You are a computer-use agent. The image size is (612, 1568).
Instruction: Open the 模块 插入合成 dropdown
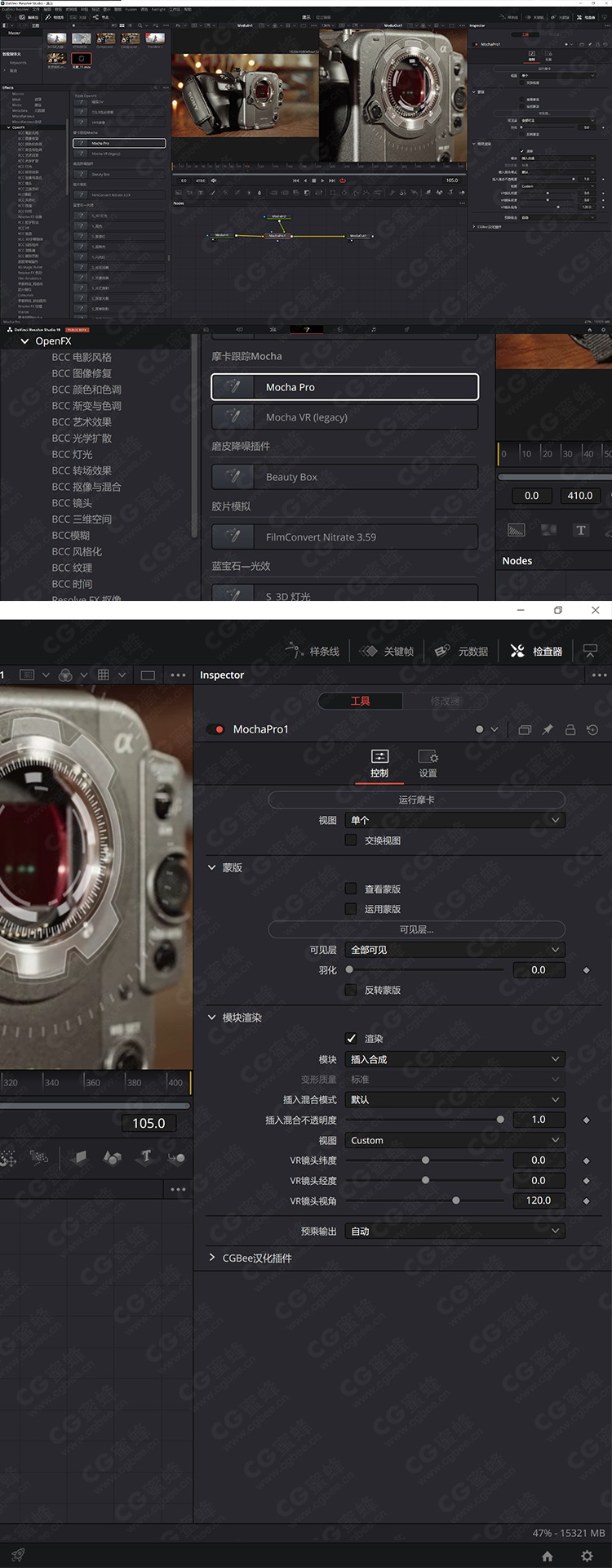pyautogui.click(x=455, y=1059)
